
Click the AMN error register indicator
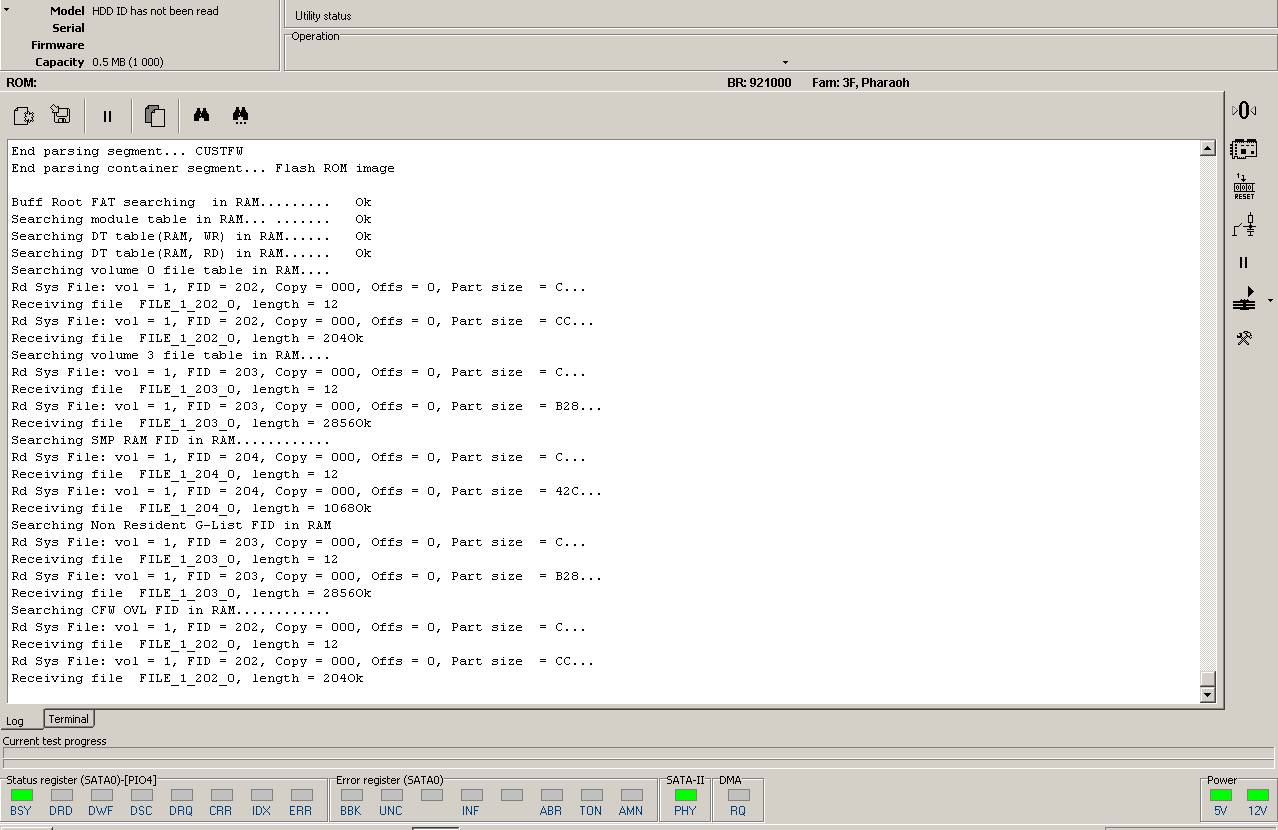pos(631,795)
